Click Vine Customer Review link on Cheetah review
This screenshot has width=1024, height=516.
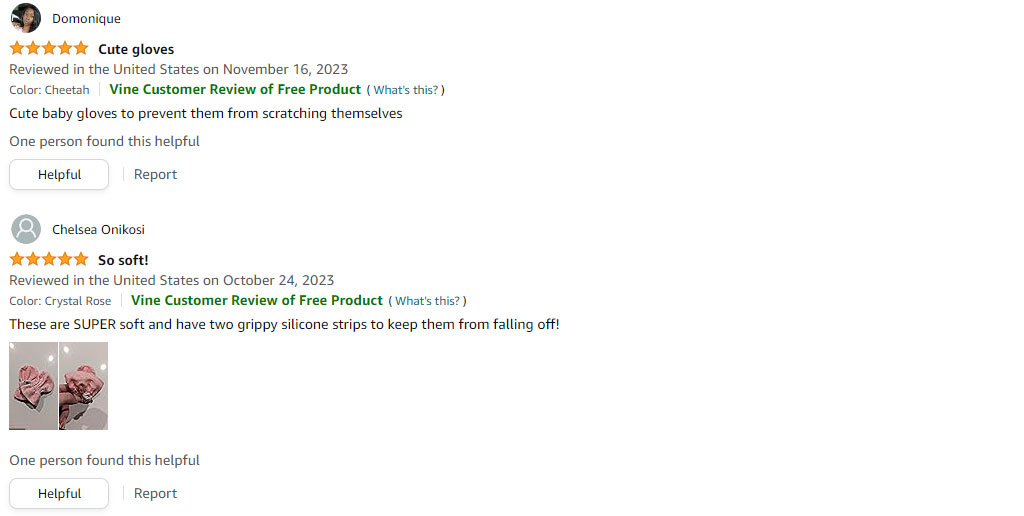click(235, 89)
